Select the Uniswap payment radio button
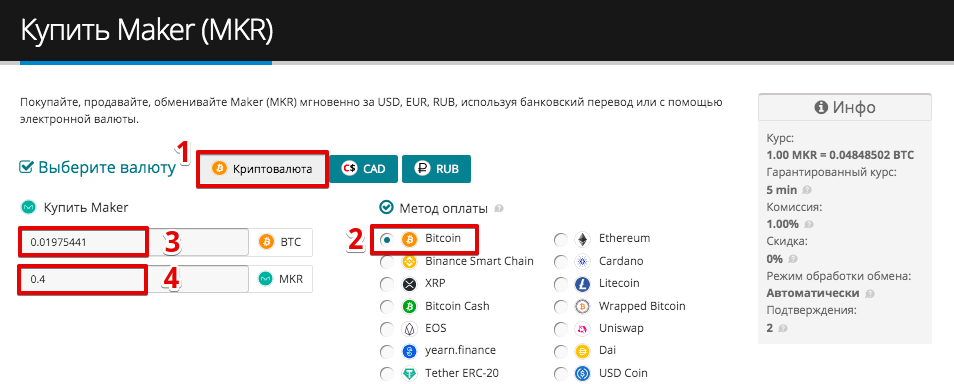 (560, 329)
